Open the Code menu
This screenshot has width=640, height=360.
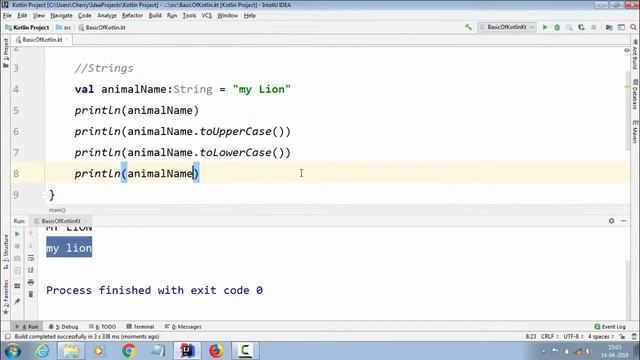pos(84,16)
